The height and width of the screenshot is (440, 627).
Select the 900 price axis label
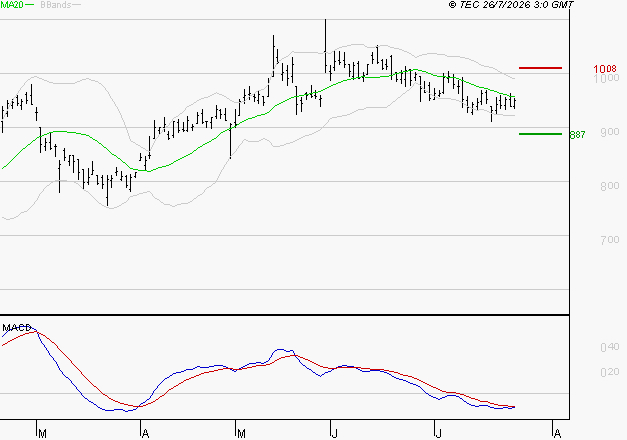610,132
